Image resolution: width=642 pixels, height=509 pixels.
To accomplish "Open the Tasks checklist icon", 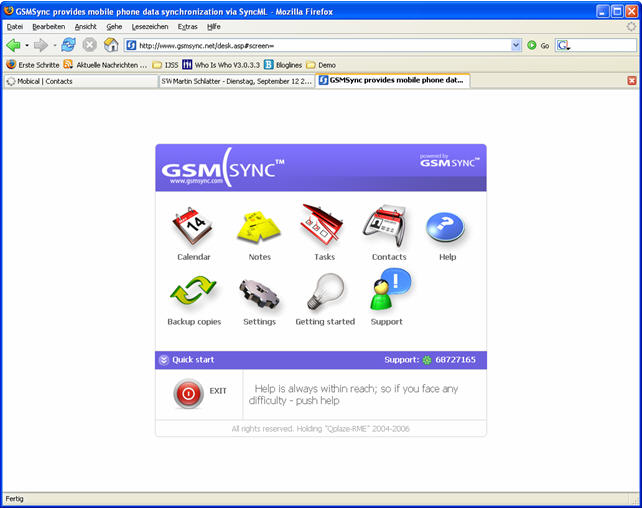I will click(323, 224).
